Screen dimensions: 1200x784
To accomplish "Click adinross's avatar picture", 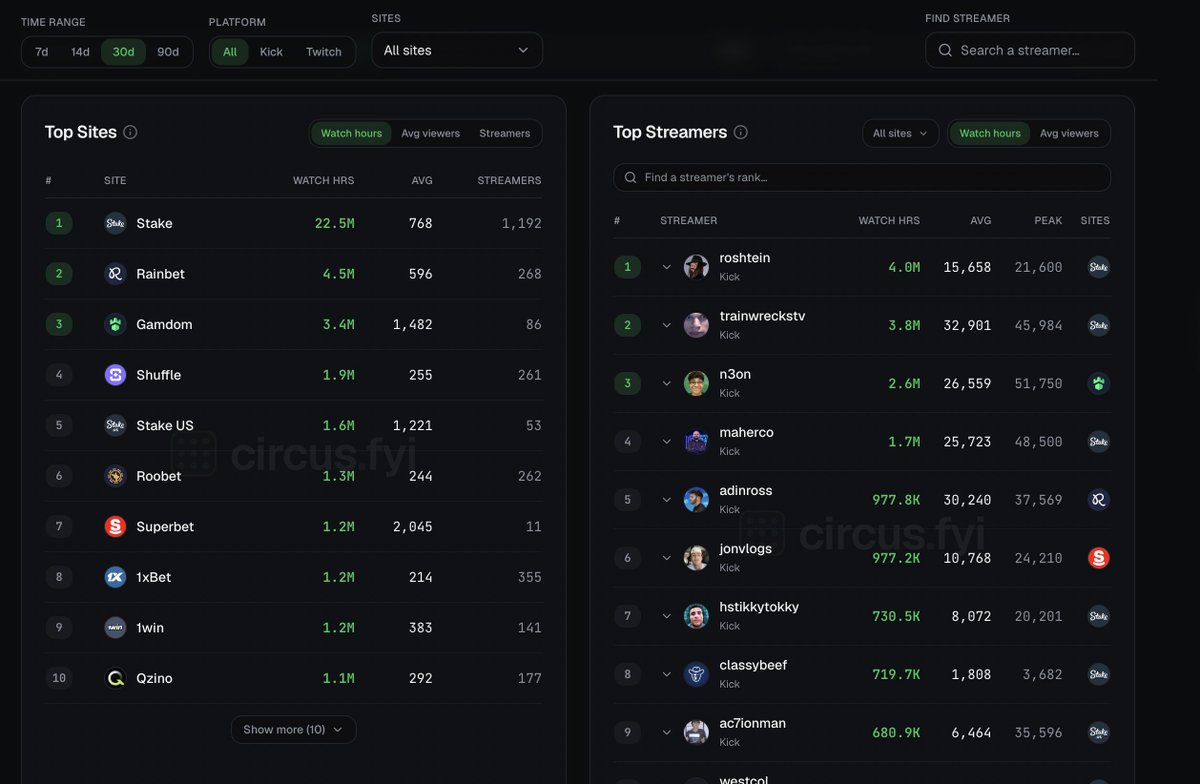I will pos(696,500).
